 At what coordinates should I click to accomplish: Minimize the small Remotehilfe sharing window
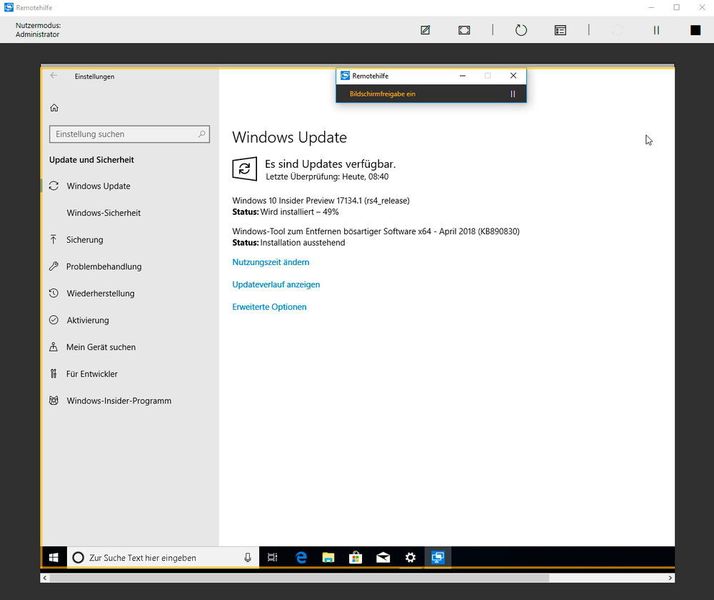click(x=463, y=76)
